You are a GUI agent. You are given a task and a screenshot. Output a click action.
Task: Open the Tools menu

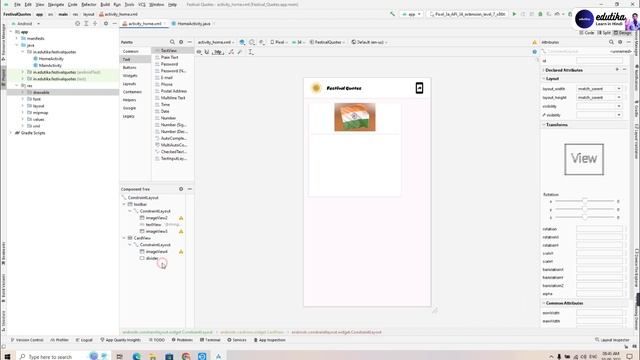click(129, 4)
